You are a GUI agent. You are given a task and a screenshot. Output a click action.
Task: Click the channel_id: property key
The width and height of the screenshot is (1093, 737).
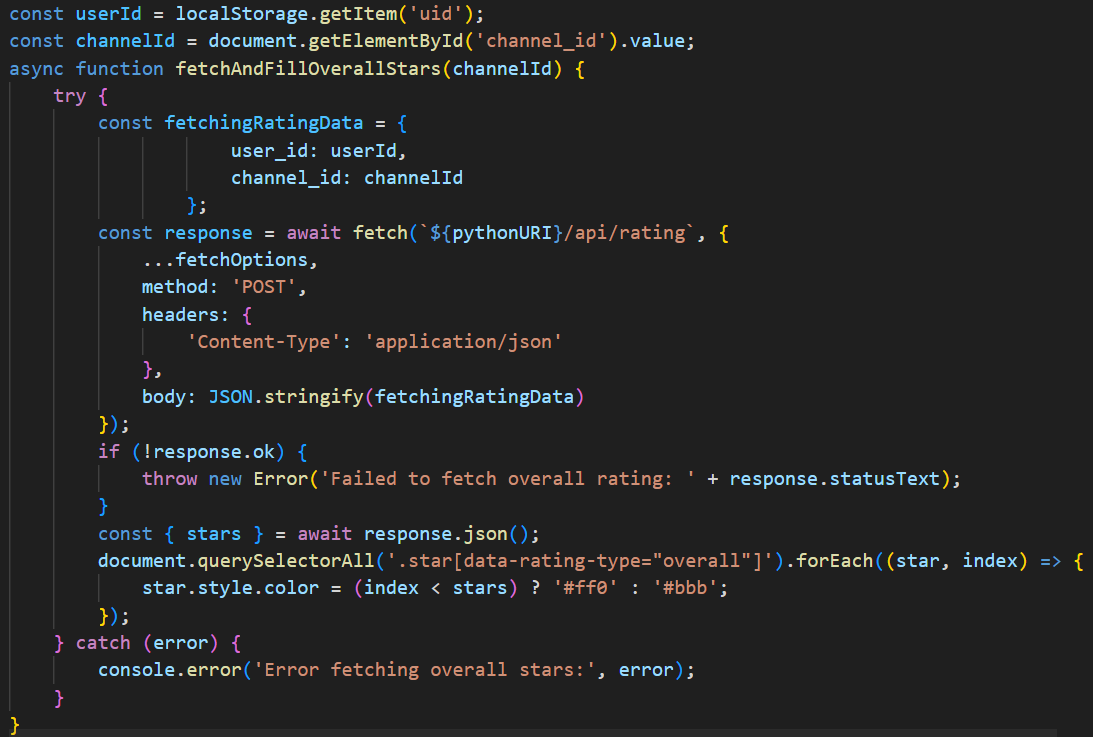tap(291, 178)
